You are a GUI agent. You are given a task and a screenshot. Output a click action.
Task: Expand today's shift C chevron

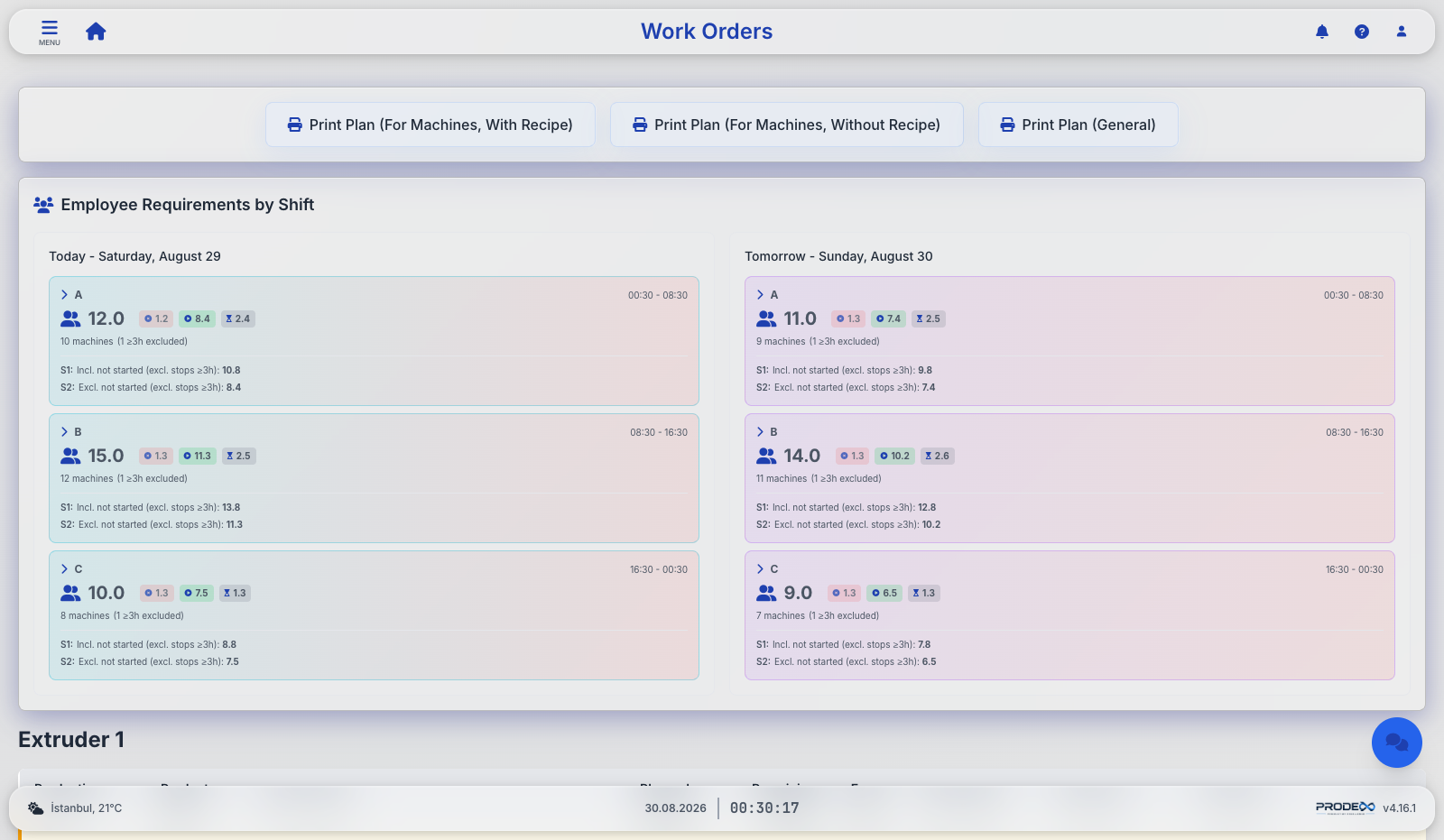click(x=64, y=569)
